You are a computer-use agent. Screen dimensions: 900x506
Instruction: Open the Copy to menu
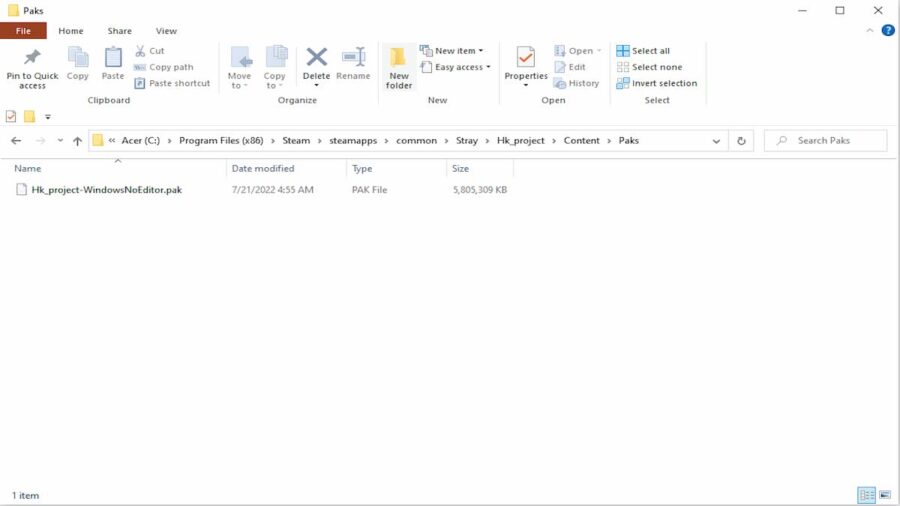pyautogui.click(x=274, y=68)
